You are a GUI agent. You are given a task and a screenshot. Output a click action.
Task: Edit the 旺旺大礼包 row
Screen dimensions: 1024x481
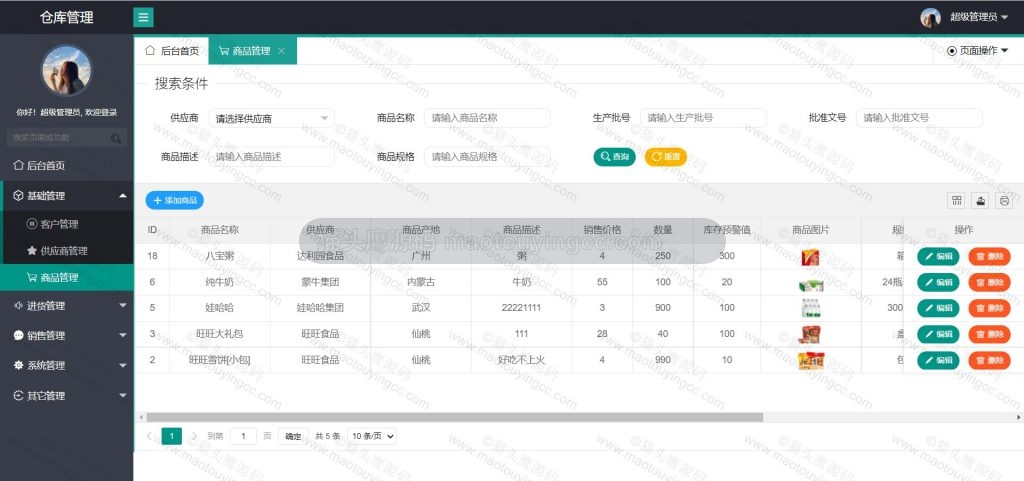938,334
